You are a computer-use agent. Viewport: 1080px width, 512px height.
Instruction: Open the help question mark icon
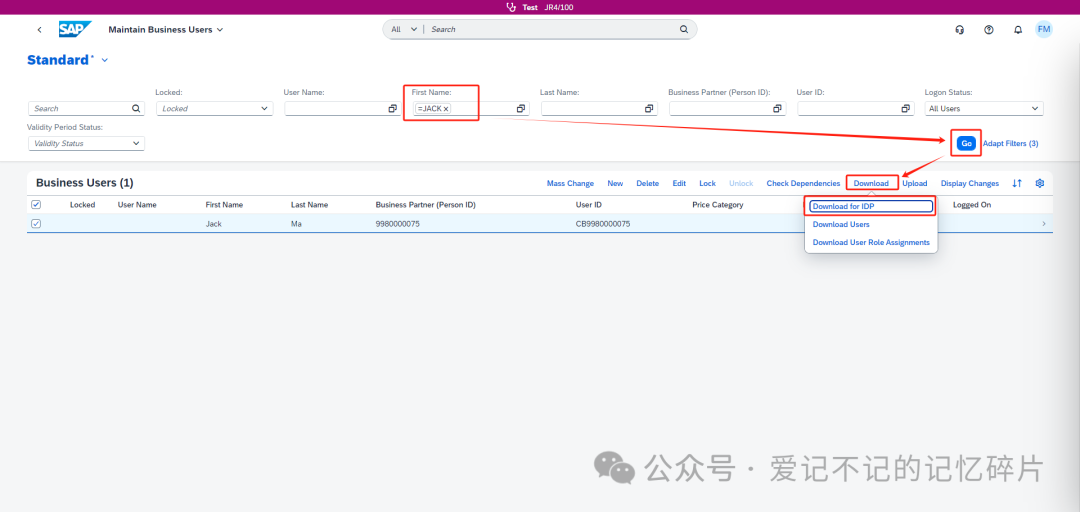[988, 30]
